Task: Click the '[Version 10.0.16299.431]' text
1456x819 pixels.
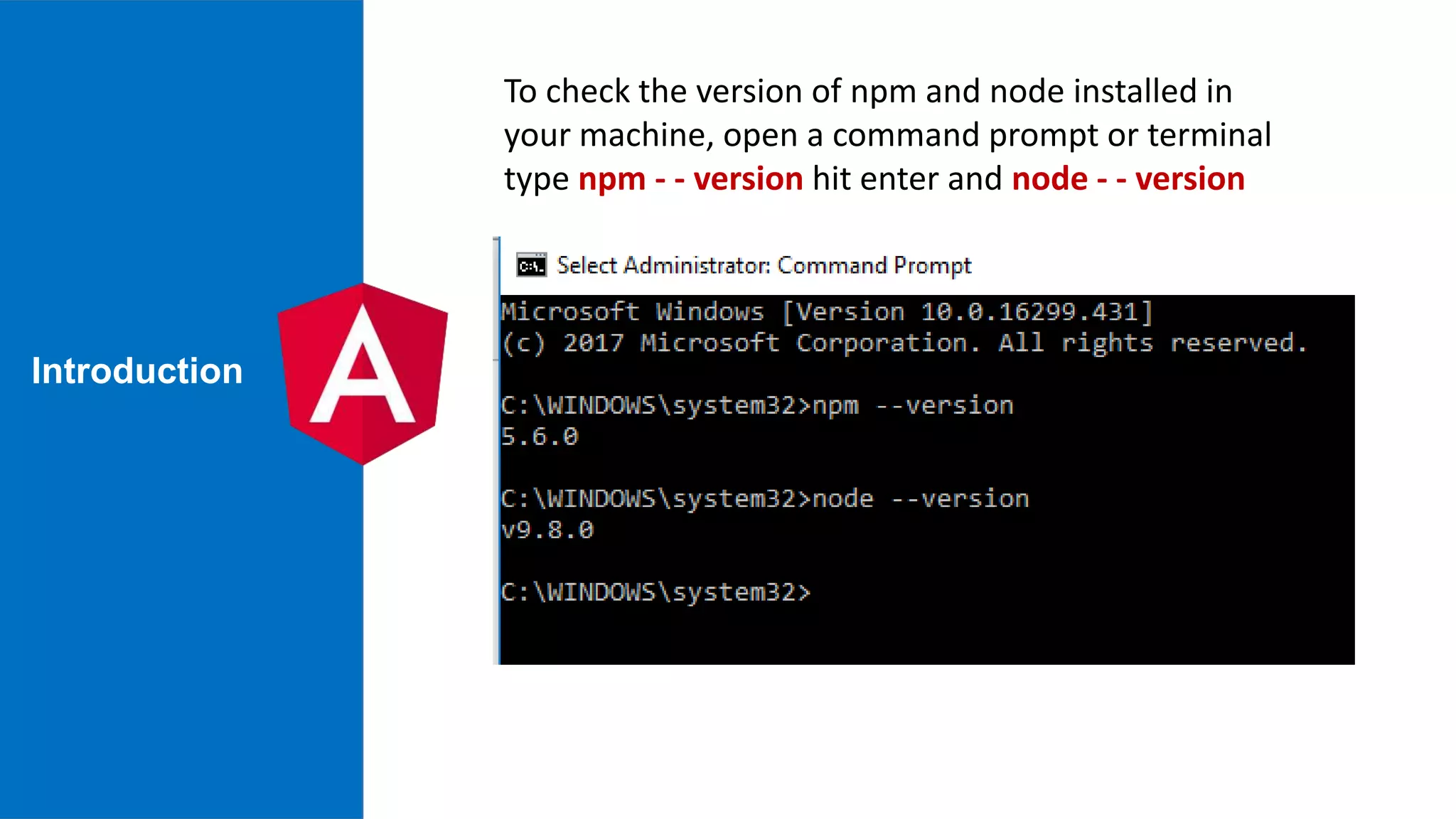Action: click(x=967, y=311)
